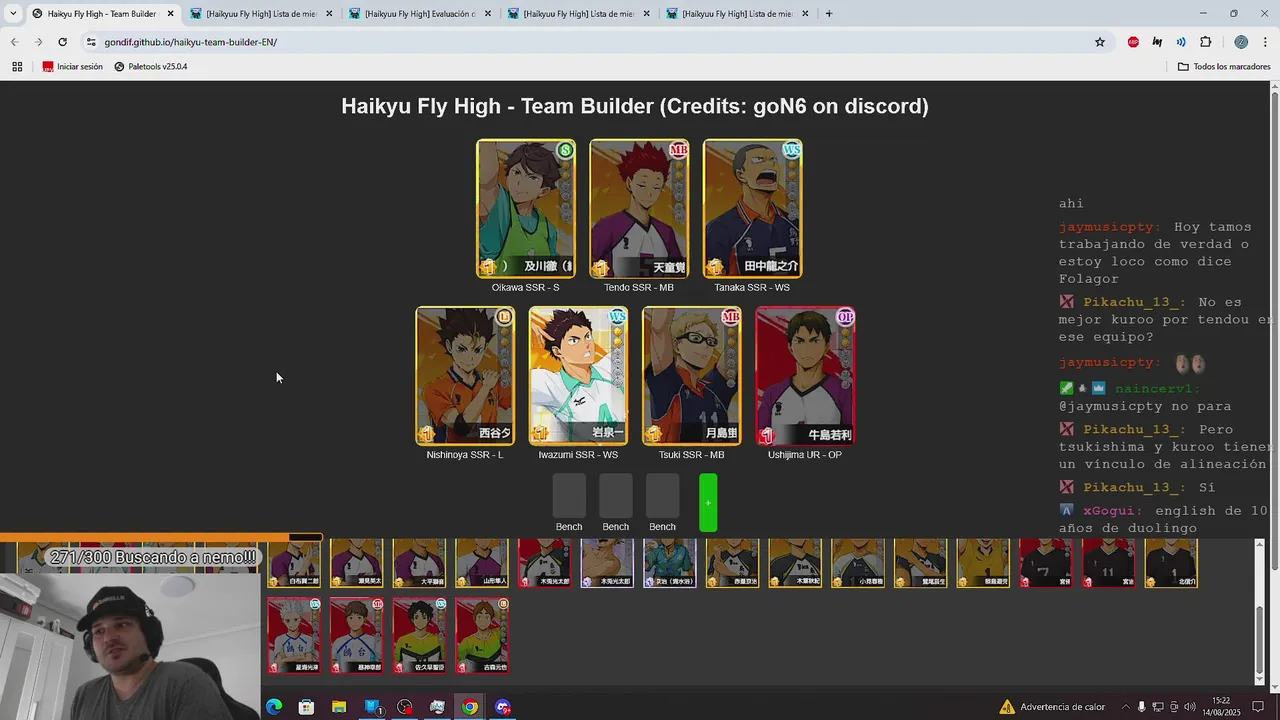Open Microsoft Edge from the taskbar
Screen dimensions: 1280x720
[274, 707]
